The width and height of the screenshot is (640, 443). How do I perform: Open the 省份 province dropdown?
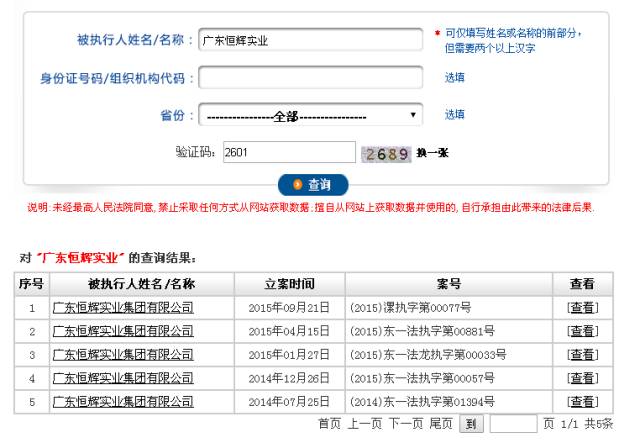pyautogui.click(x=311, y=115)
